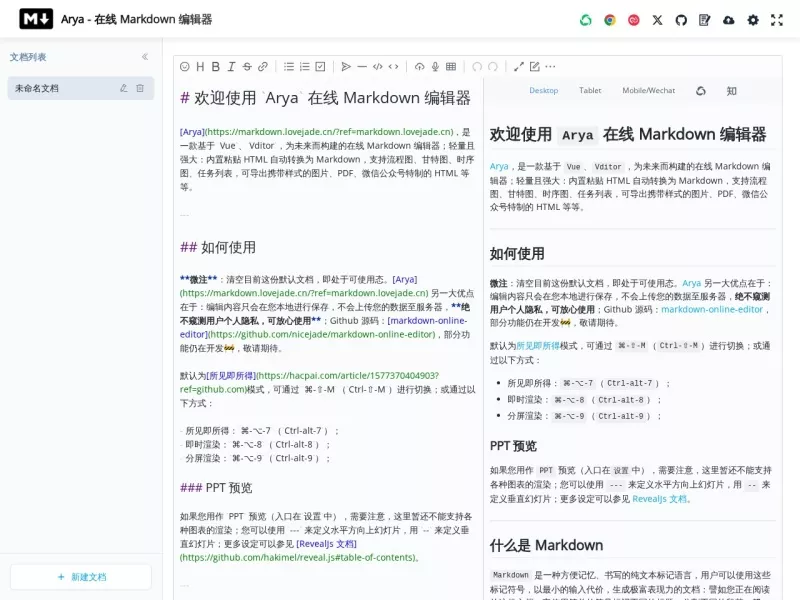Screen dimensions: 800x600
Task: Create a new document with 新建文档
Action: 81,577
